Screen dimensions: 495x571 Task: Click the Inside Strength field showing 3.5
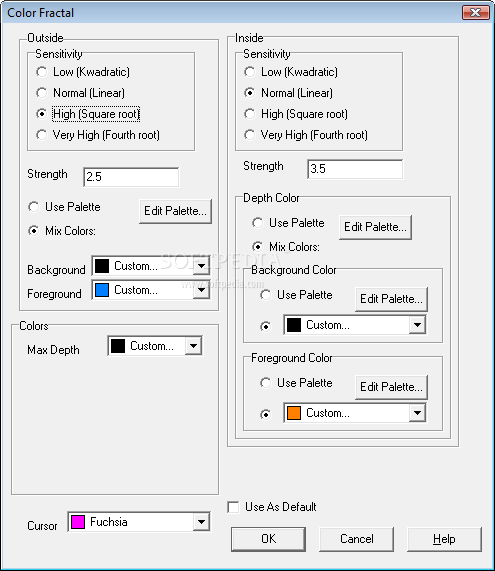pyautogui.click(x=355, y=169)
